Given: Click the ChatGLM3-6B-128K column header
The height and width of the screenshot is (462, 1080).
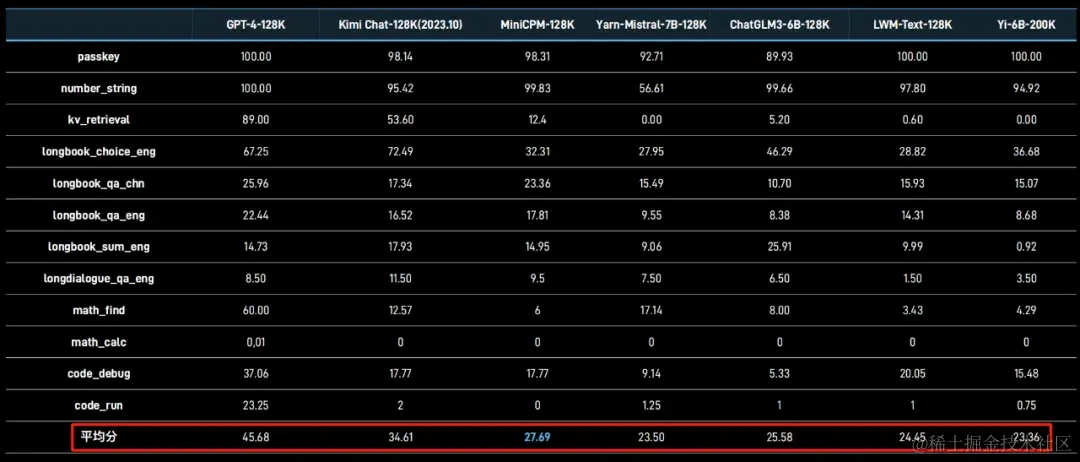Looking at the screenshot, I should coord(780,25).
